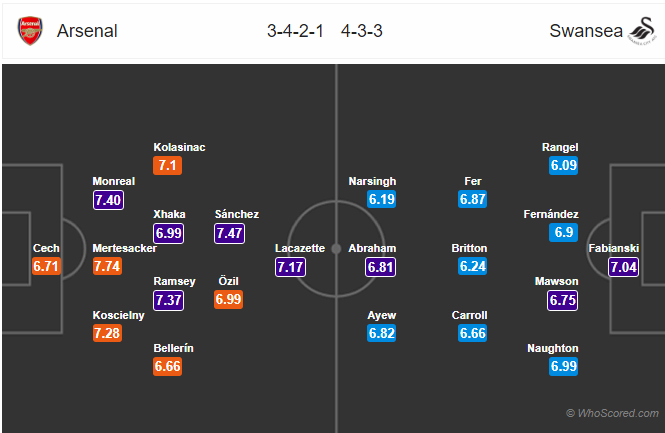Click Fabianski's 7.04 rating badge

[x=626, y=266]
